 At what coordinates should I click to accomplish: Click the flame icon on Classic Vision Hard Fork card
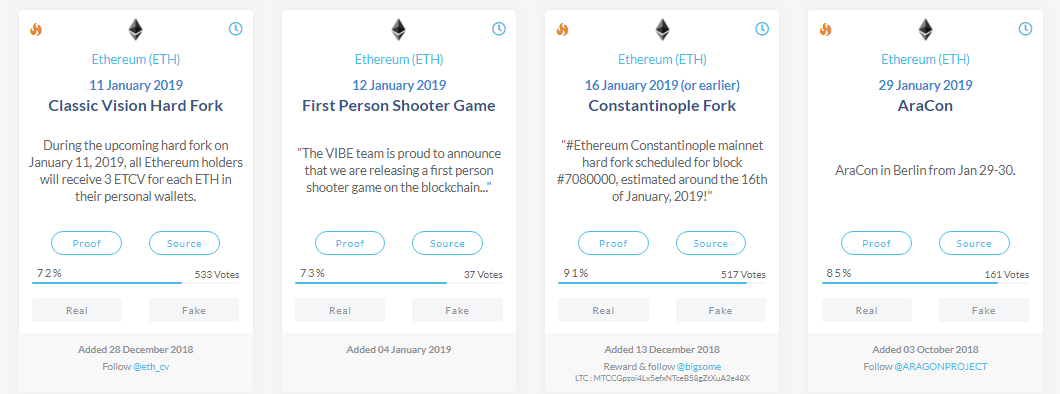pos(36,29)
